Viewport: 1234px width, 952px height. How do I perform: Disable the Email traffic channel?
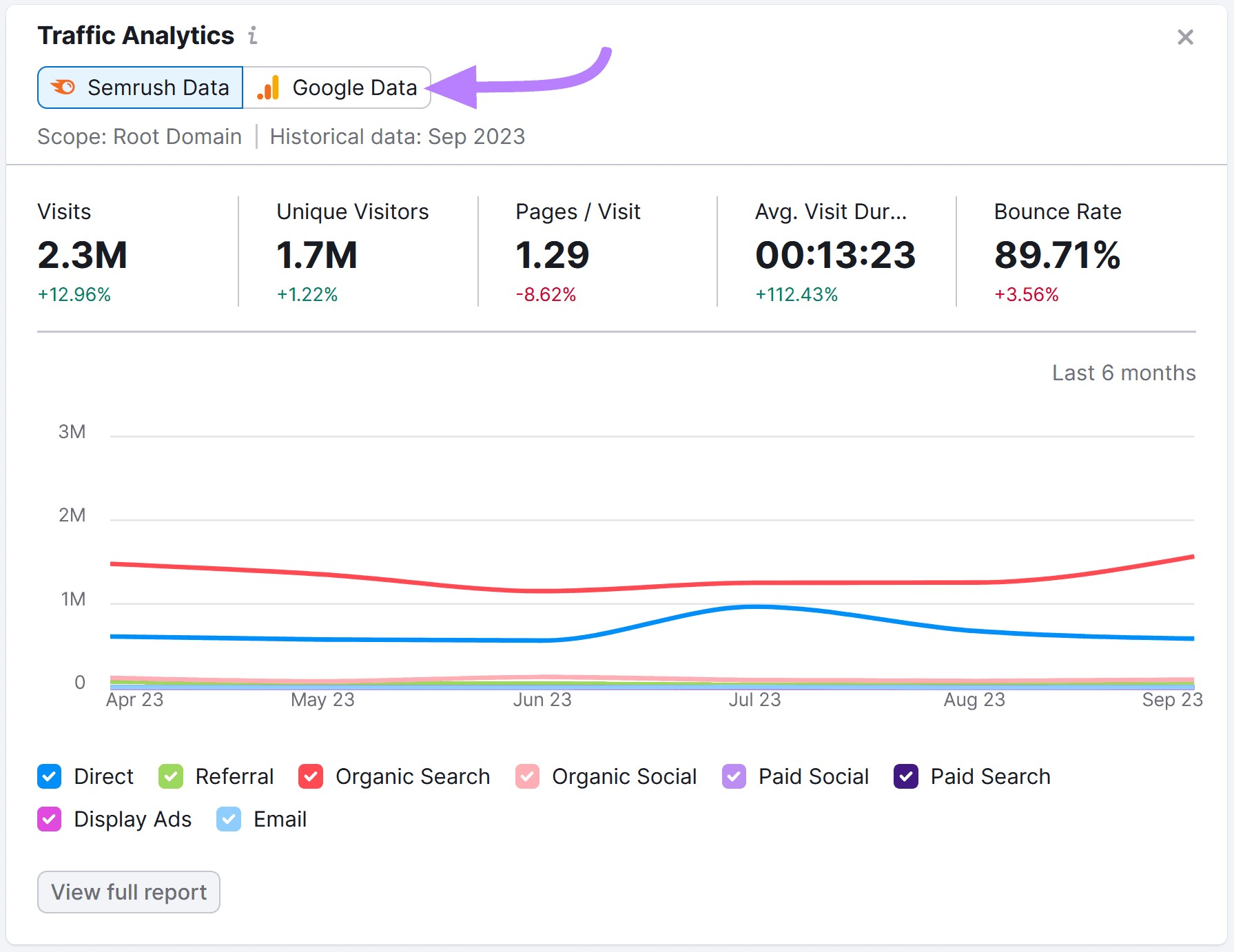click(228, 819)
